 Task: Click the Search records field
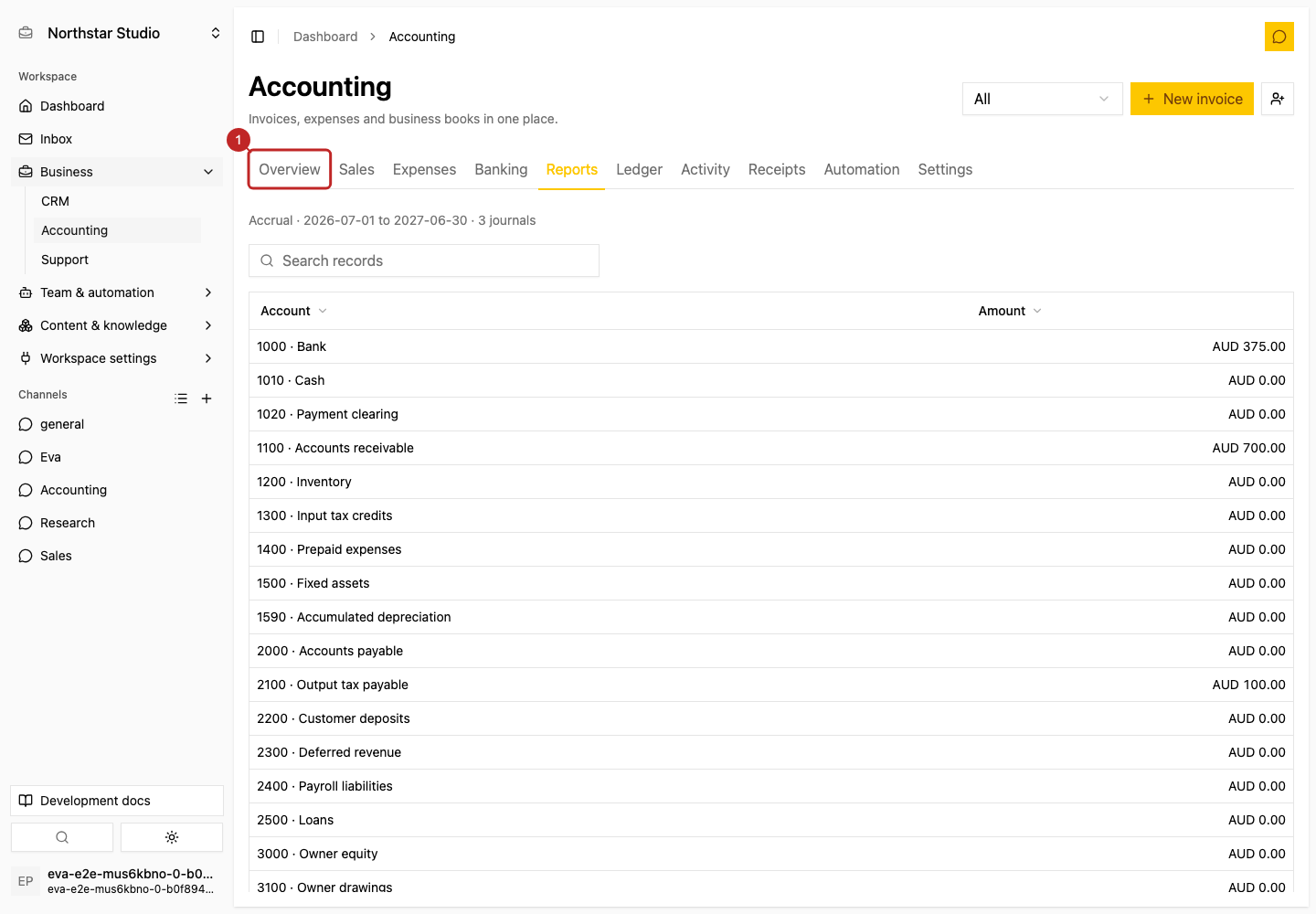[x=424, y=260]
